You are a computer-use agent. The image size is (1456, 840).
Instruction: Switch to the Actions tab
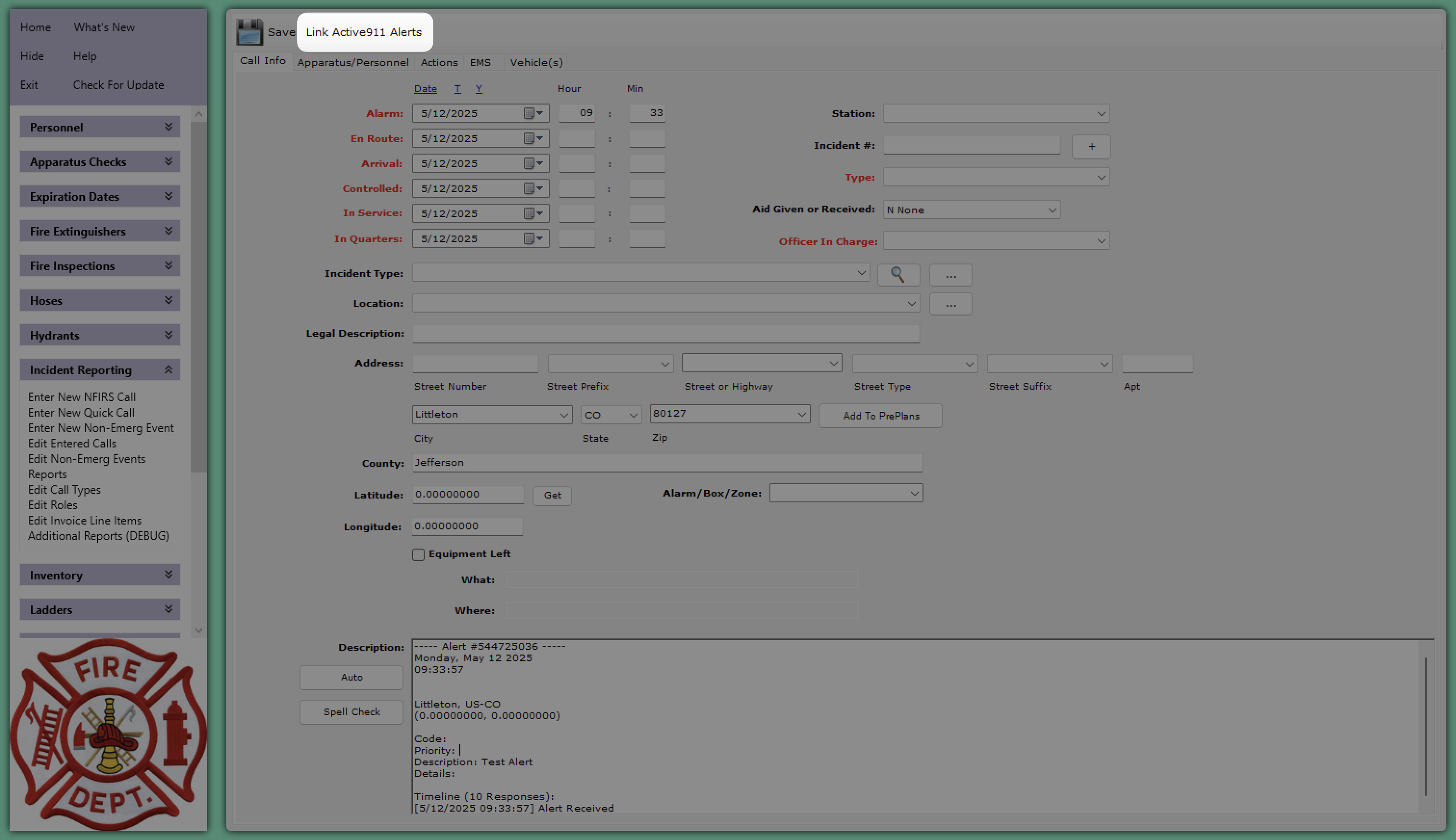pos(439,62)
